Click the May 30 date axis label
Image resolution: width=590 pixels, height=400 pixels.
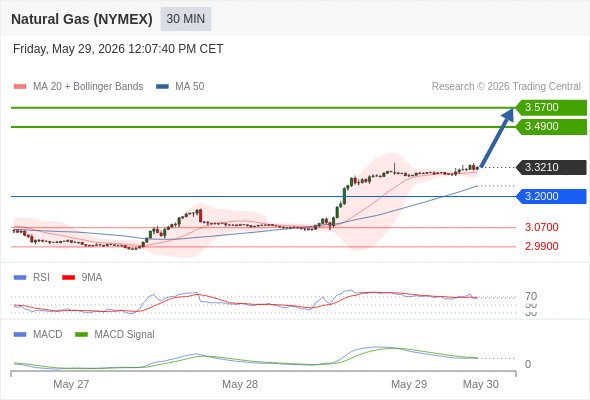tap(481, 384)
